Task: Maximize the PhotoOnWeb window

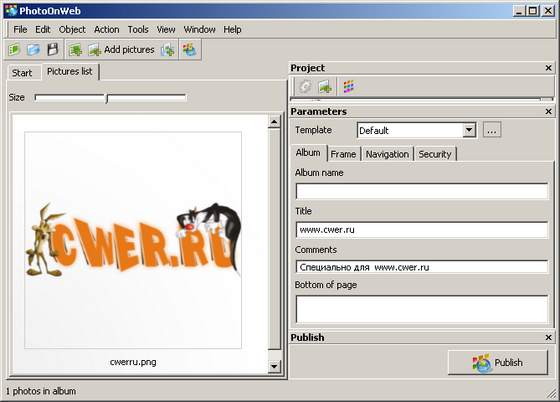Action: [x=532, y=11]
